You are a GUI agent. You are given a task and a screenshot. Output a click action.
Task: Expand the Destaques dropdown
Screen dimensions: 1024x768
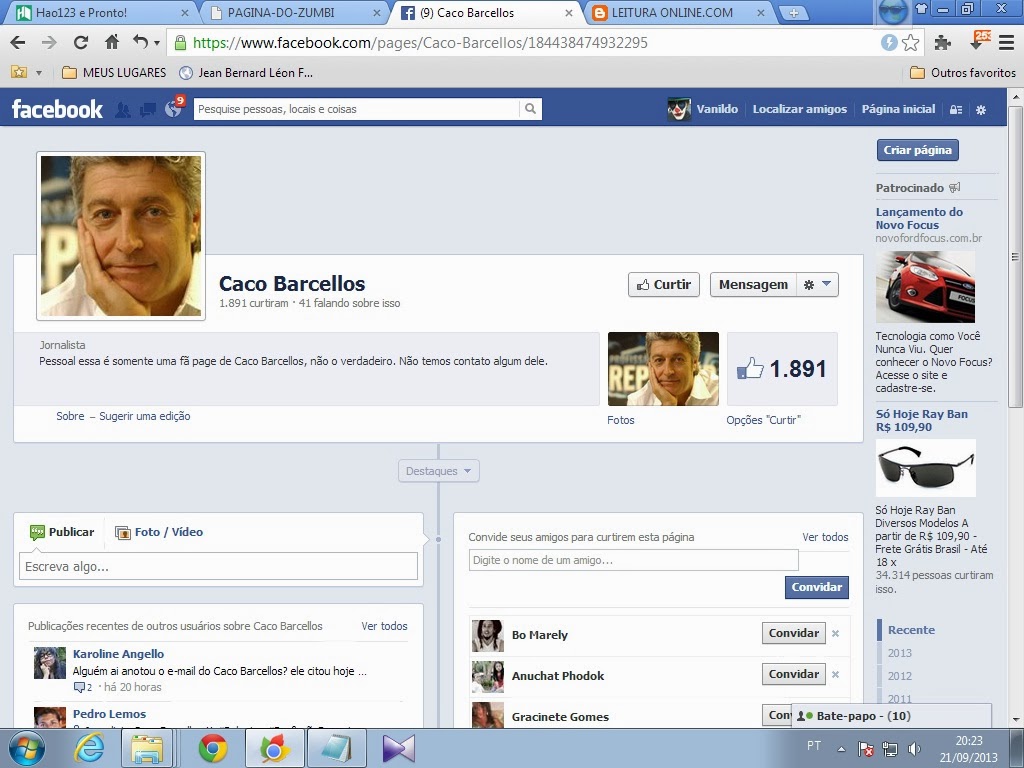pos(438,471)
